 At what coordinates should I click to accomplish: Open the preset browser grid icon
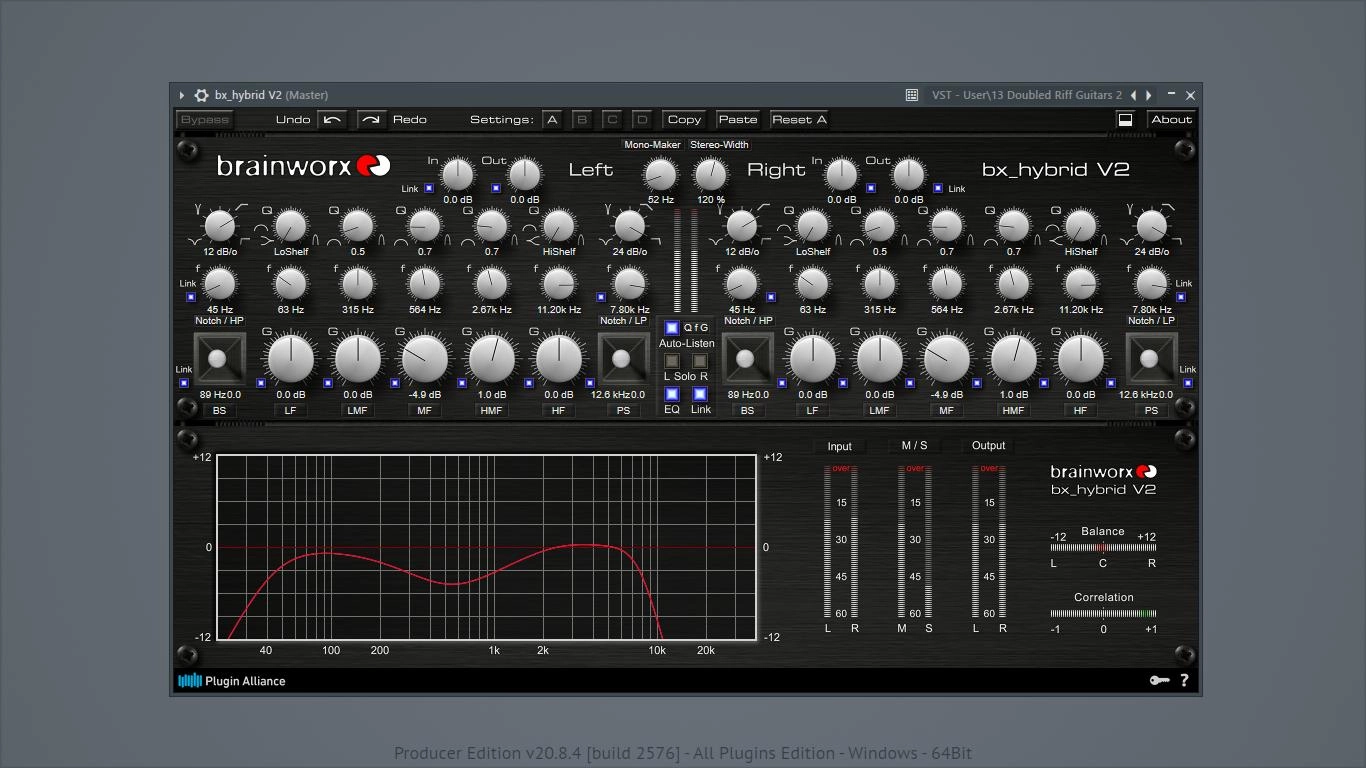(x=912, y=95)
